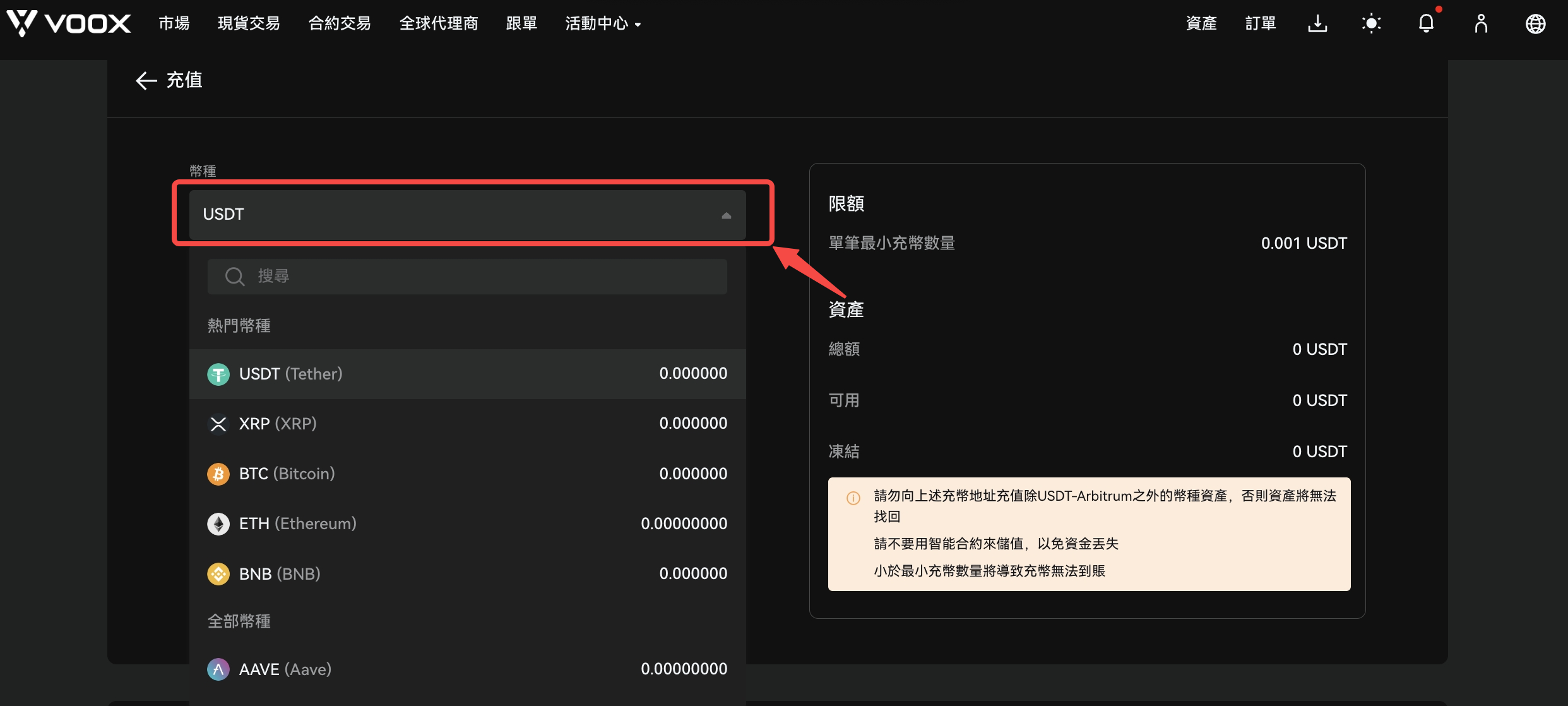The image size is (1568, 706).
Task: Click the Aave coin icon
Action: pos(218,669)
